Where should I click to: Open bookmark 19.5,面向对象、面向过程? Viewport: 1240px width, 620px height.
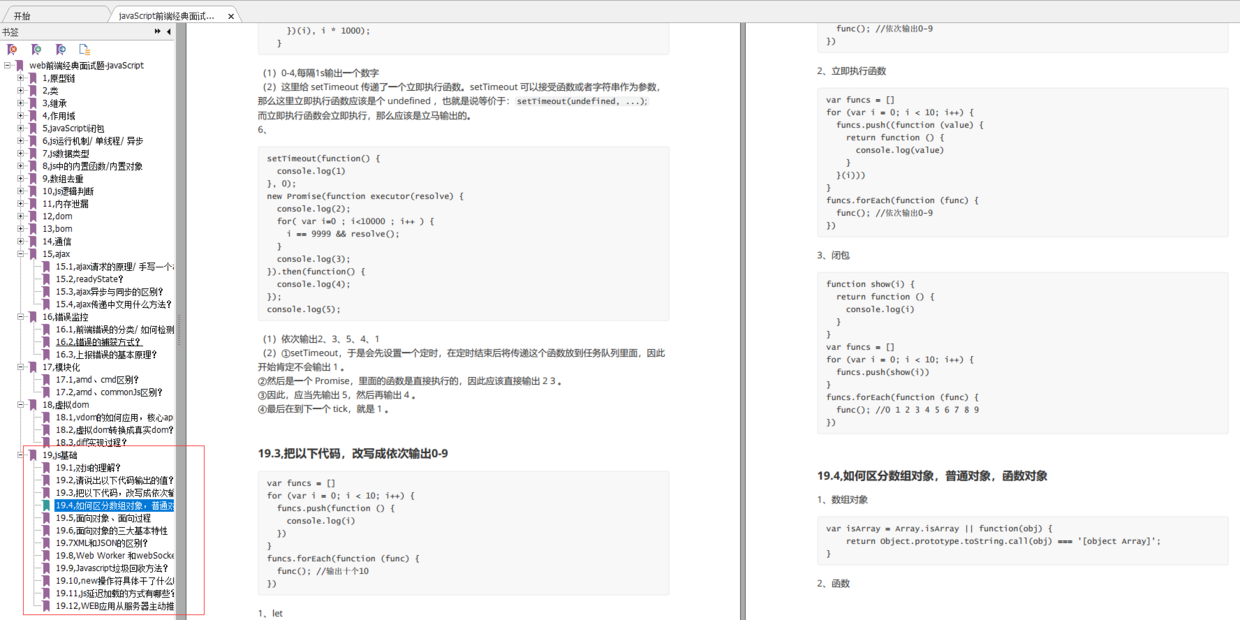(x=104, y=518)
